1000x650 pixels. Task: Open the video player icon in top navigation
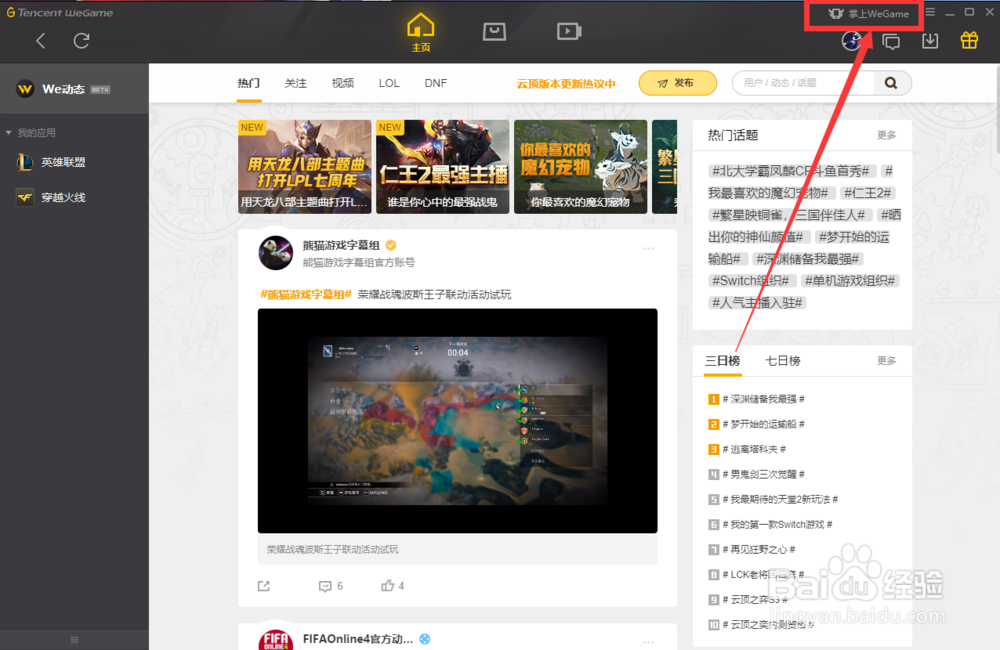(x=569, y=31)
